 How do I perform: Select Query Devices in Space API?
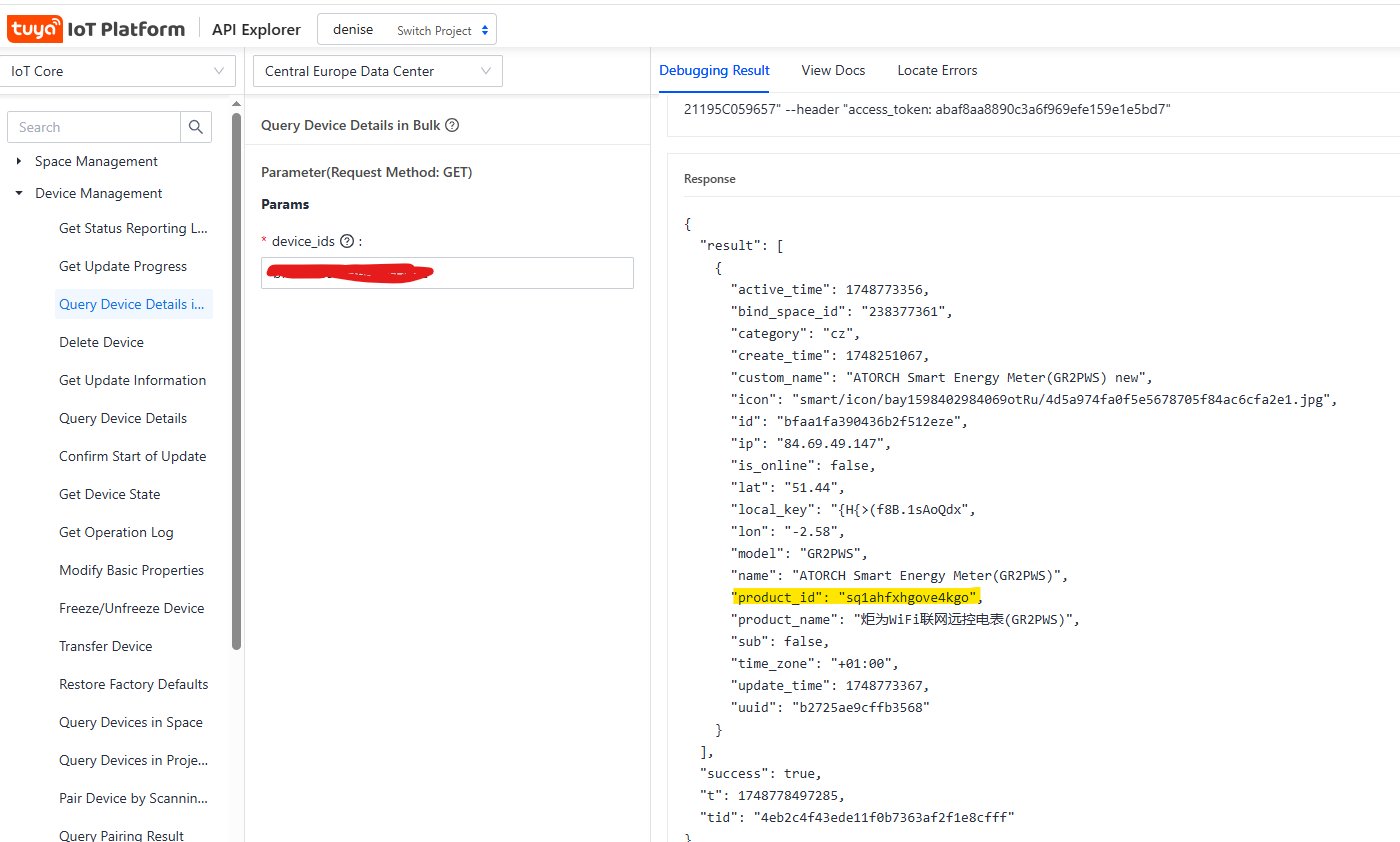130,722
